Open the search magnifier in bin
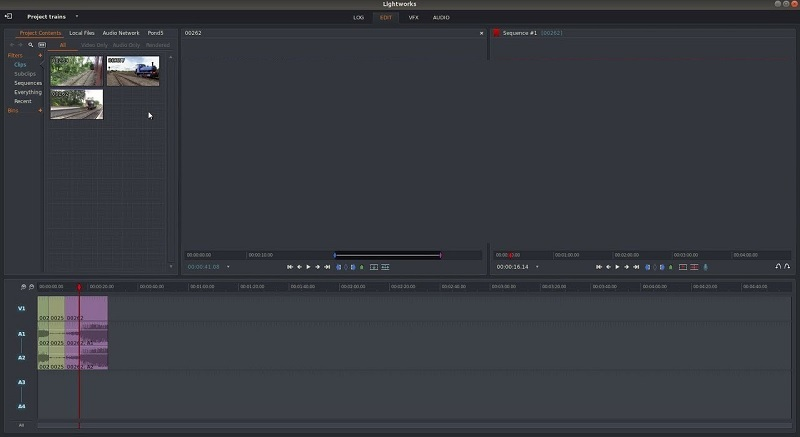The width and height of the screenshot is (800, 437). pos(31,45)
